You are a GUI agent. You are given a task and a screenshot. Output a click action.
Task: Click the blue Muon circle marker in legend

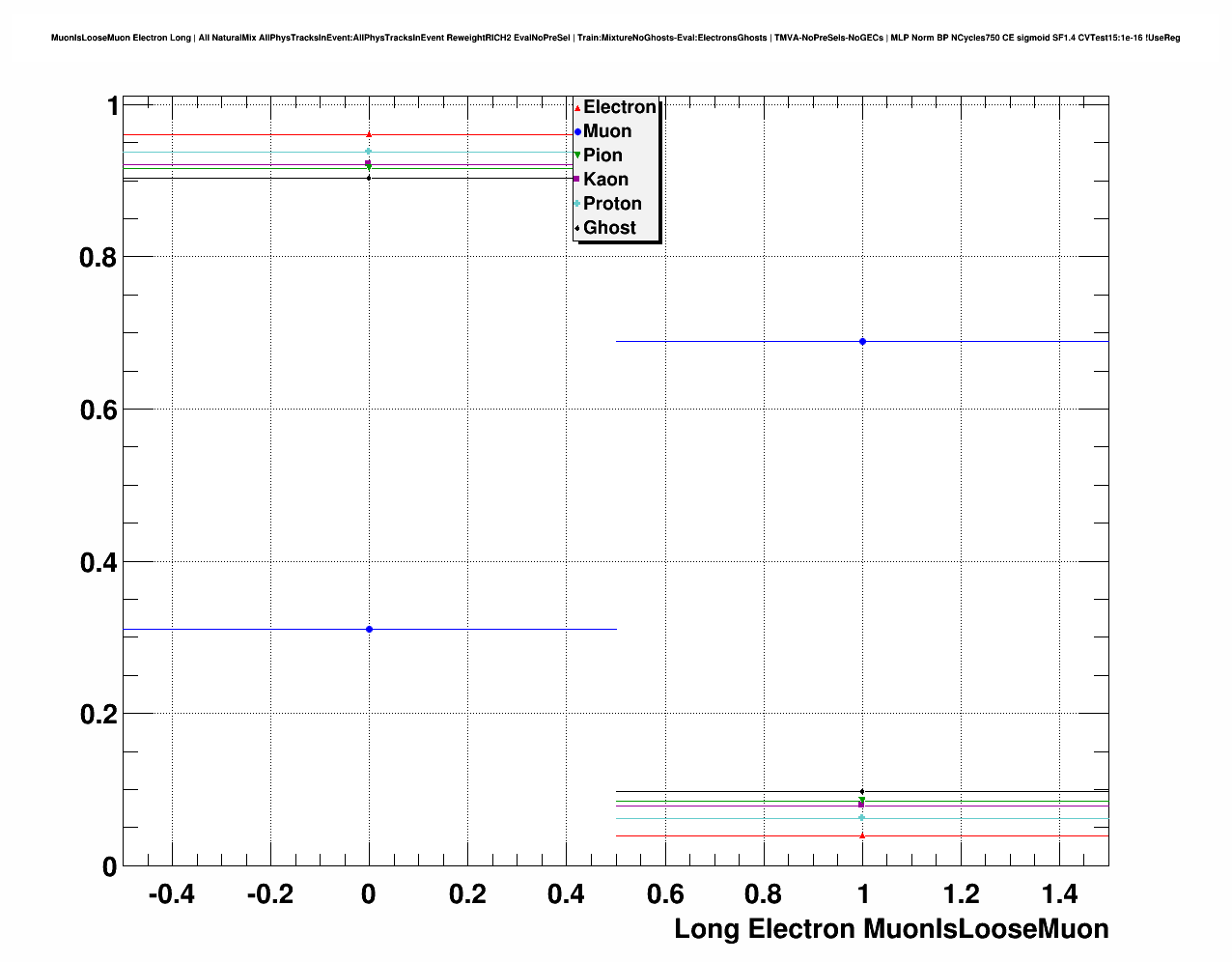coord(577,131)
